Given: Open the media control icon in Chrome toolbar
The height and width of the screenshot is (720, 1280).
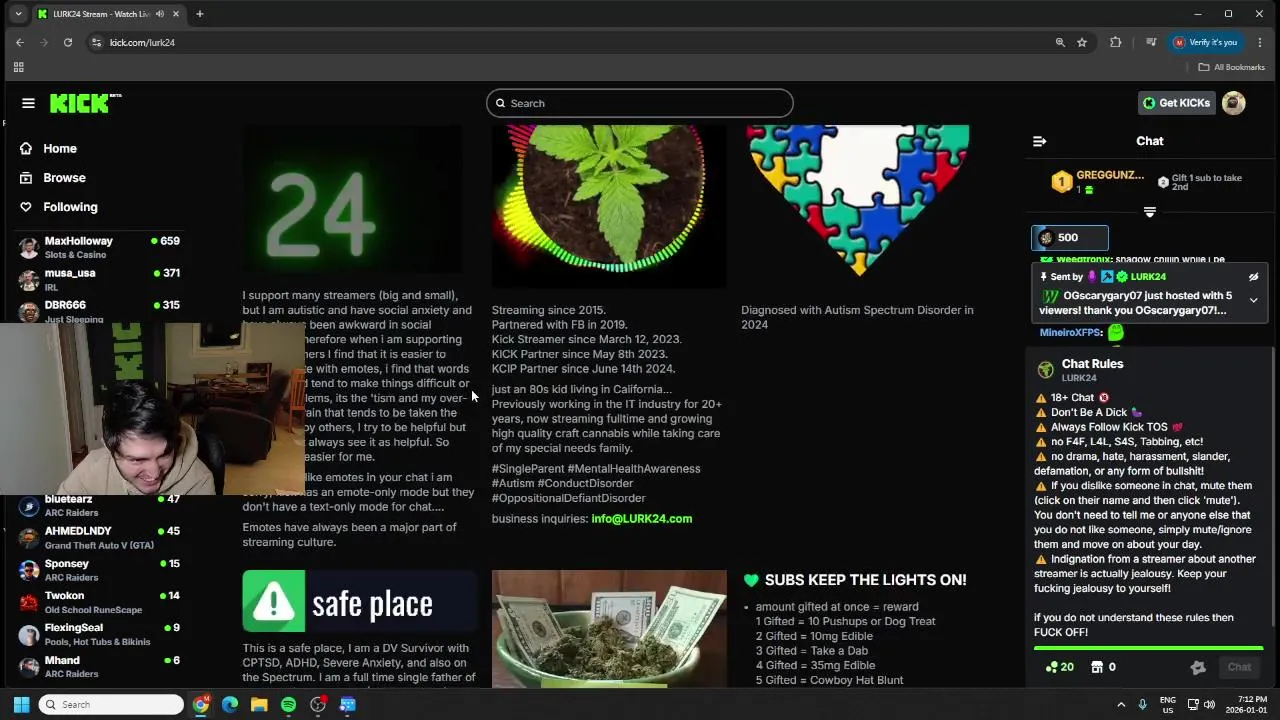Looking at the screenshot, I should coord(1151,42).
